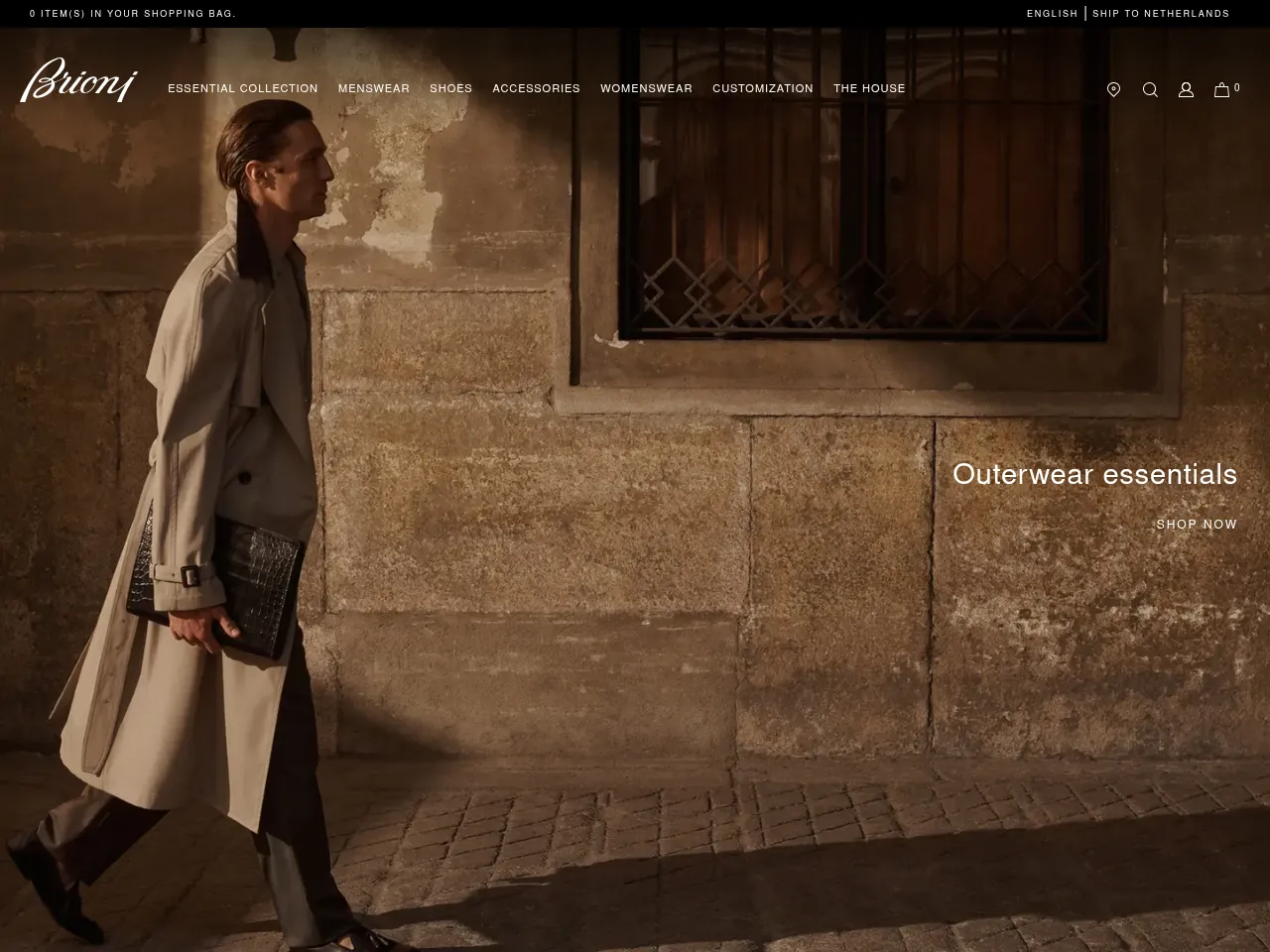The height and width of the screenshot is (952, 1270).
Task: Open the store locator pin icon
Action: click(x=1113, y=89)
